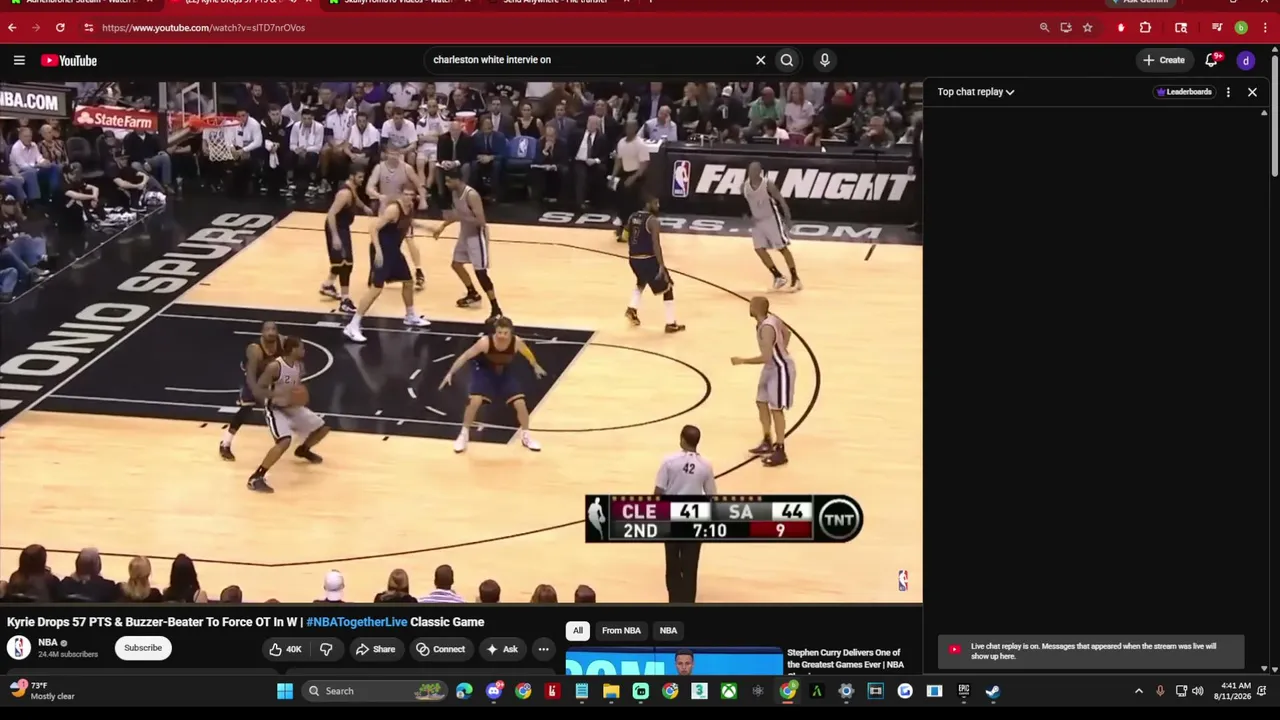Click the Share button
The image size is (1280, 720).
pyautogui.click(x=376, y=649)
